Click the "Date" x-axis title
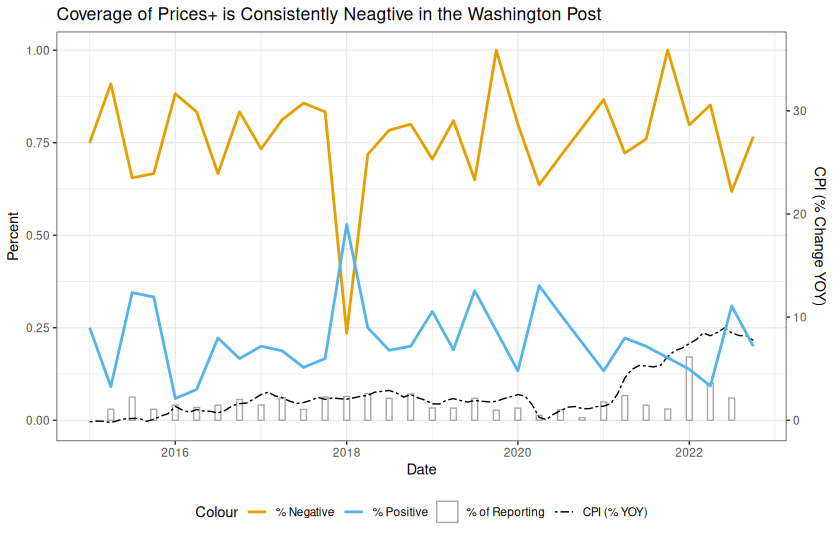Screen dimensions: 833x538 (421, 469)
